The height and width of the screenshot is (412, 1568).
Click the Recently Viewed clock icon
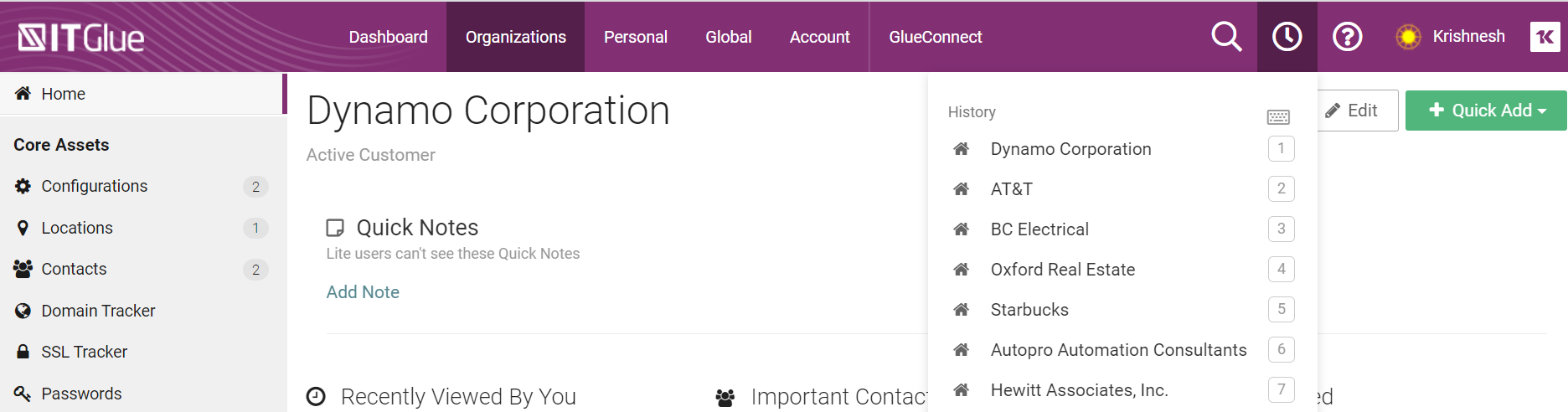pos(316,397)
